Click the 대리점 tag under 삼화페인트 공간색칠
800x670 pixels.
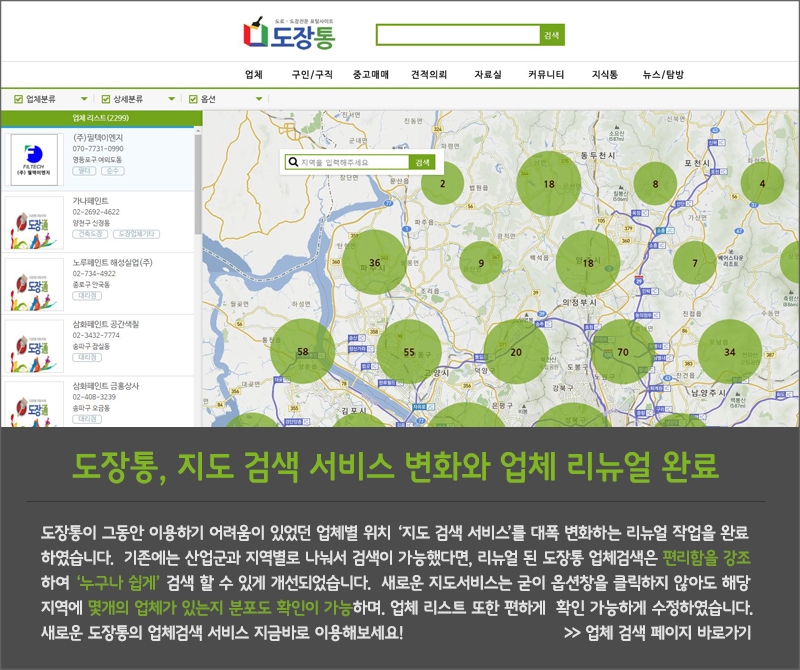(87, 357)
